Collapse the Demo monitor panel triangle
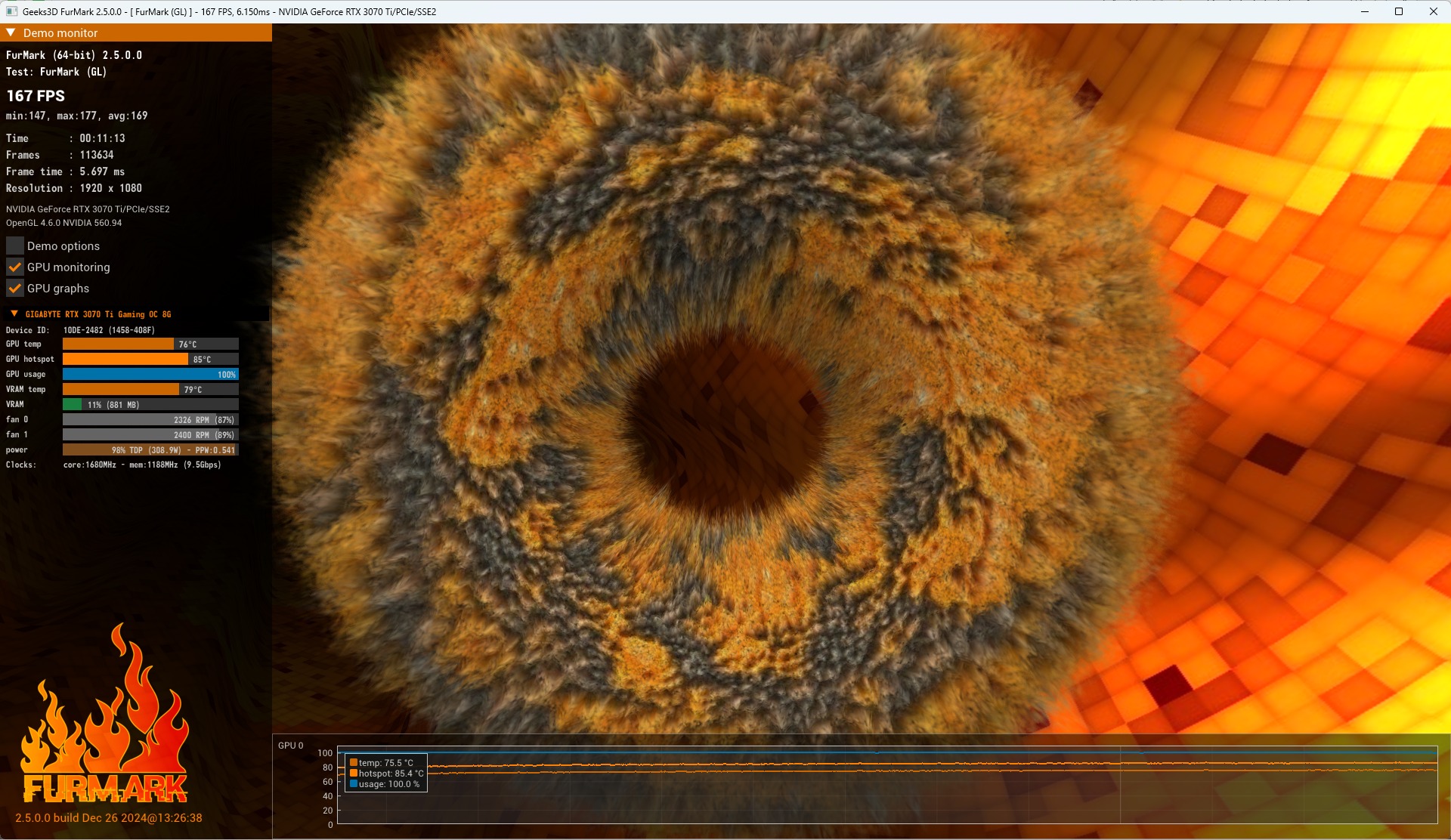 coord(11,32)
